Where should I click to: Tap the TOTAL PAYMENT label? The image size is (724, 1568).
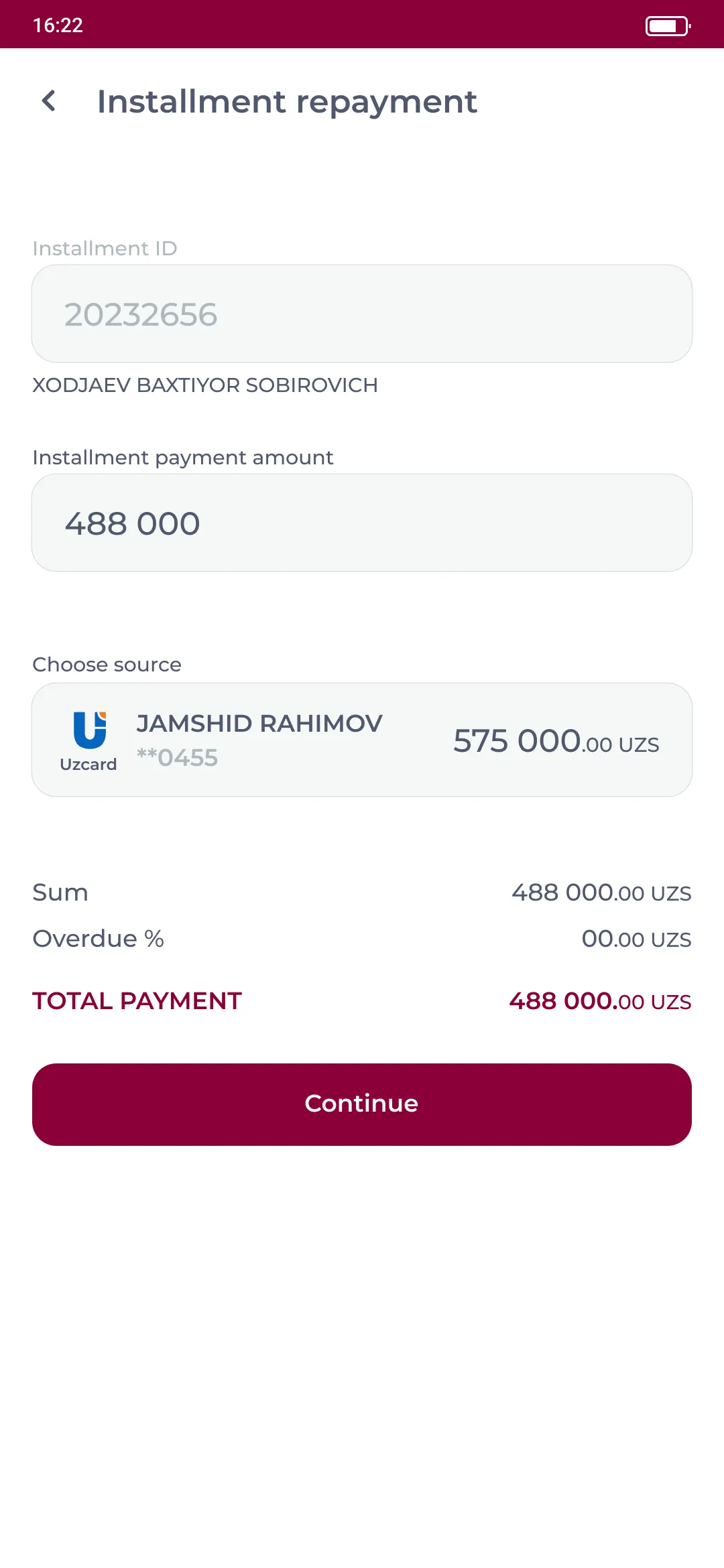(137, 1001)
